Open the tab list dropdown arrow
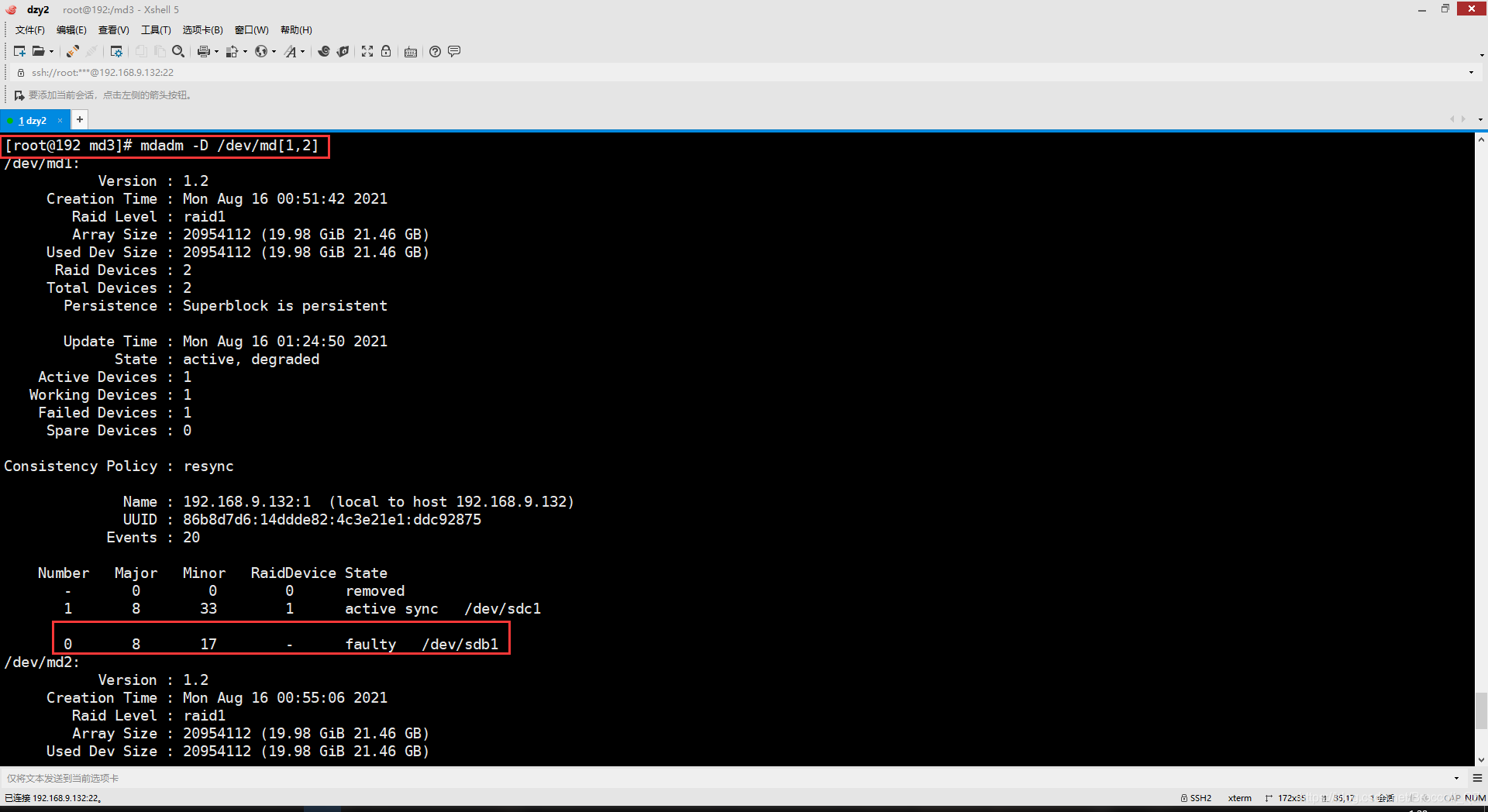The image size is (1488, 812). coord(1480,119)
